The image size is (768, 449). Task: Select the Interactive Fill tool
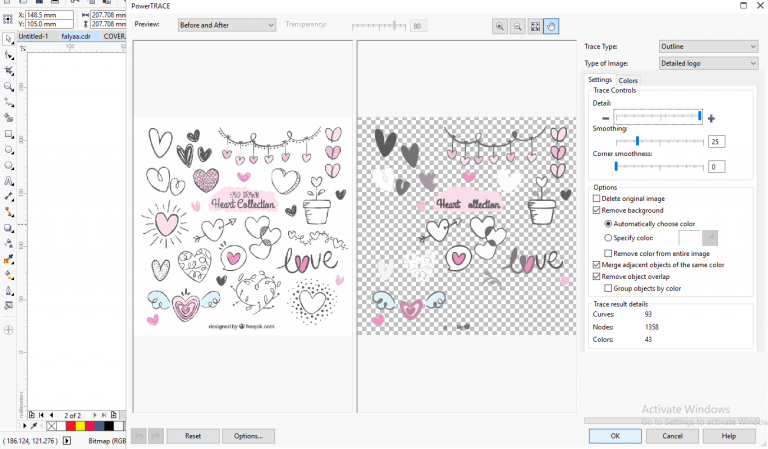(8, 275)
